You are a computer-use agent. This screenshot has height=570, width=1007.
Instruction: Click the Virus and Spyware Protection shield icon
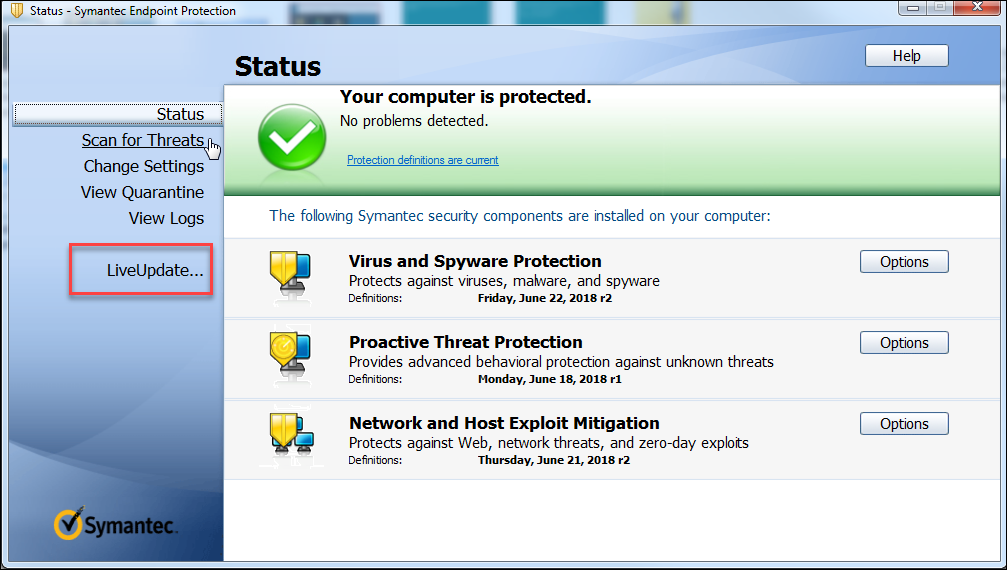tap(289, 276)
